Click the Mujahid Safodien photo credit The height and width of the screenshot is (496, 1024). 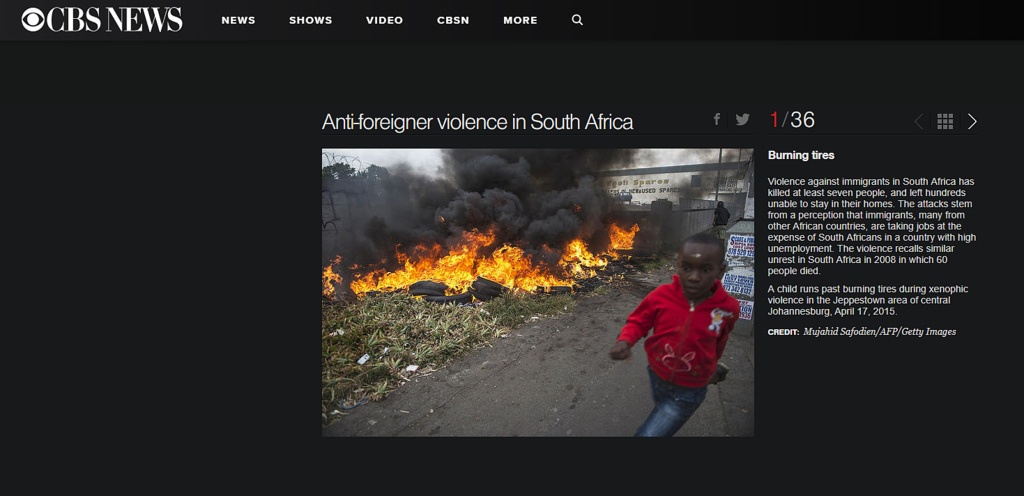click(880, 332)
